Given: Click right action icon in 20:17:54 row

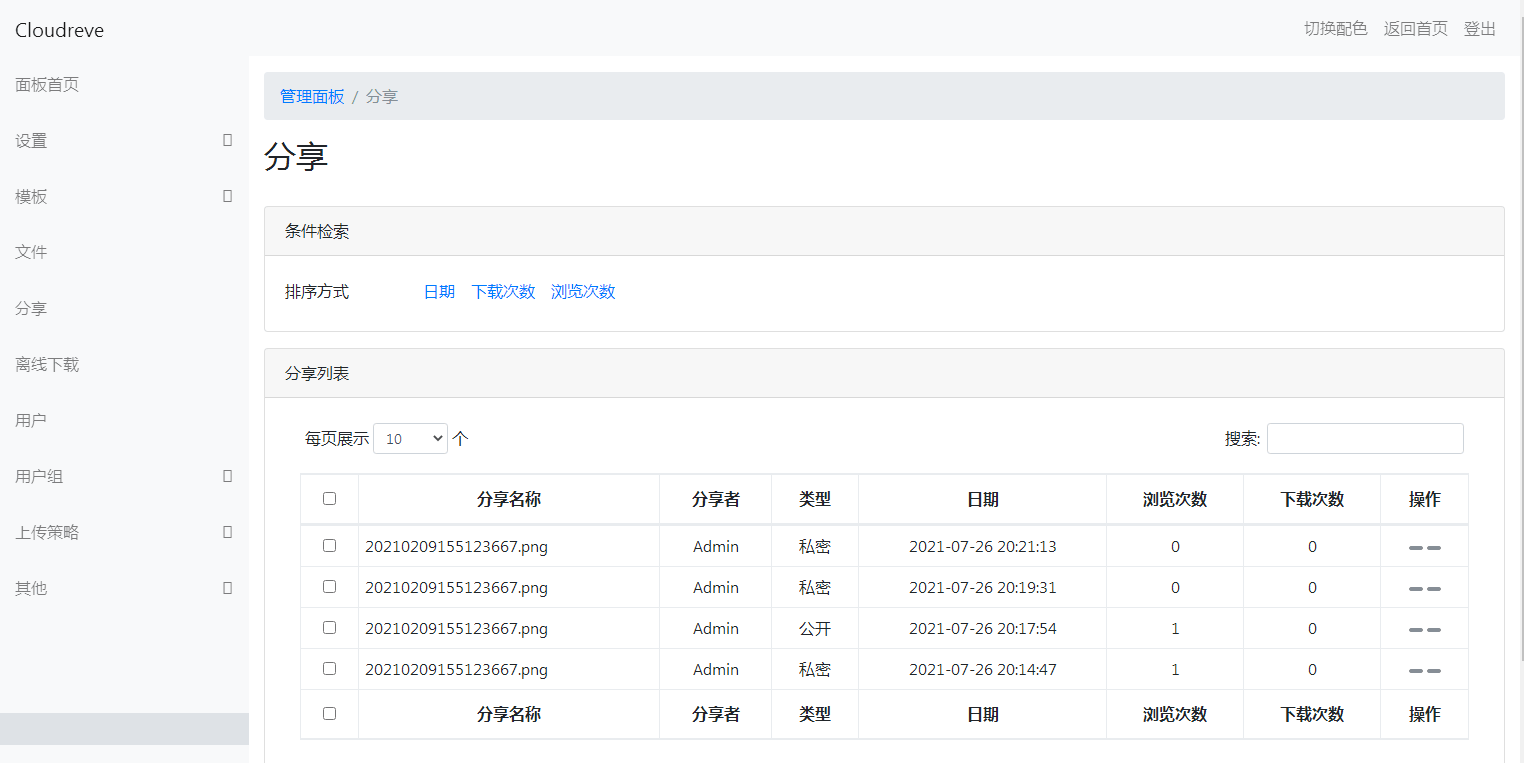Looking at the screenshot, I should 1434,630.
